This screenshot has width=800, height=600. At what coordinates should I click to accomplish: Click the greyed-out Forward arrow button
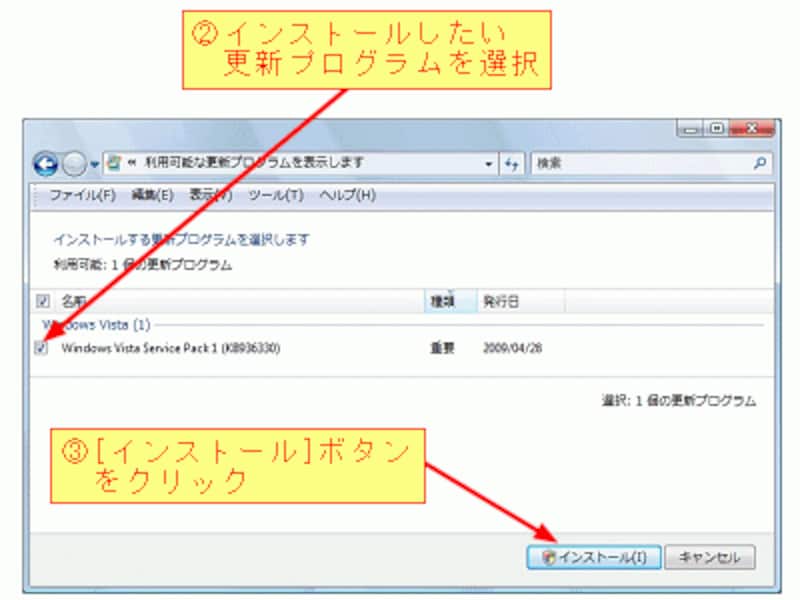[74, 164]
